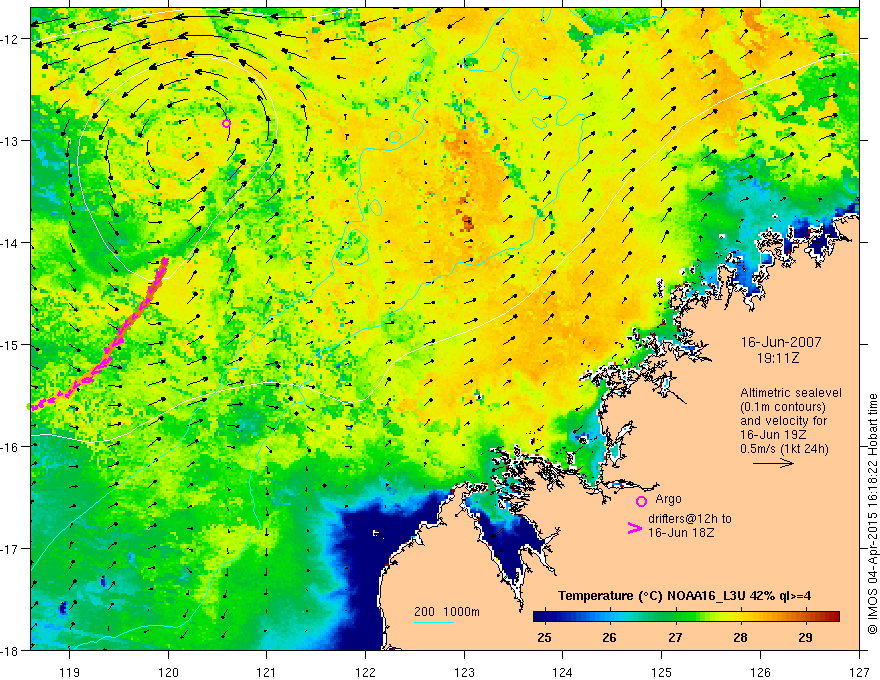Click the latitude axis label -16
The image size is (880, 680).
[x=11, y=447]
